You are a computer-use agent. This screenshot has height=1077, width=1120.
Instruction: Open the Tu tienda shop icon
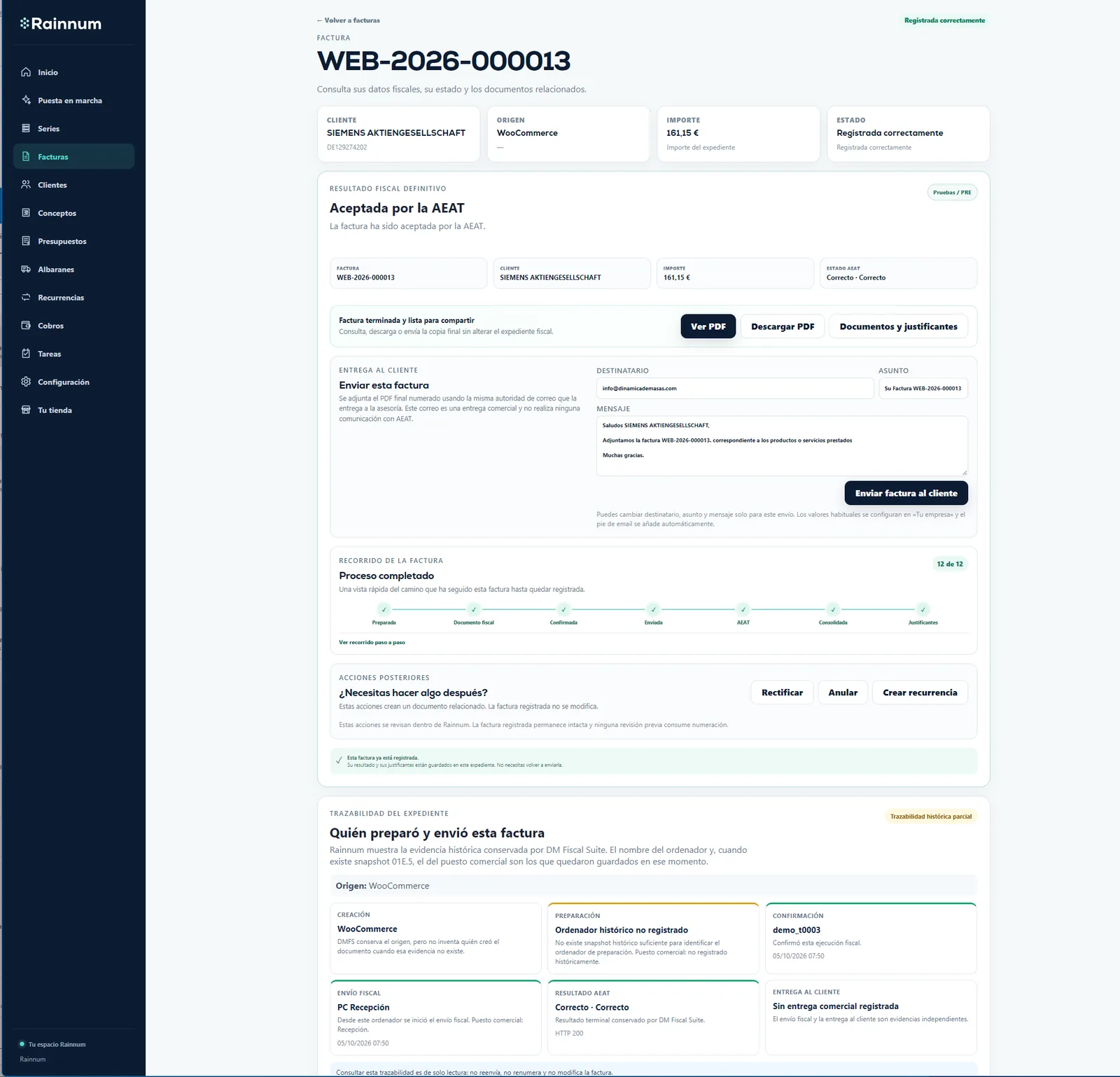tap(26, 410)
